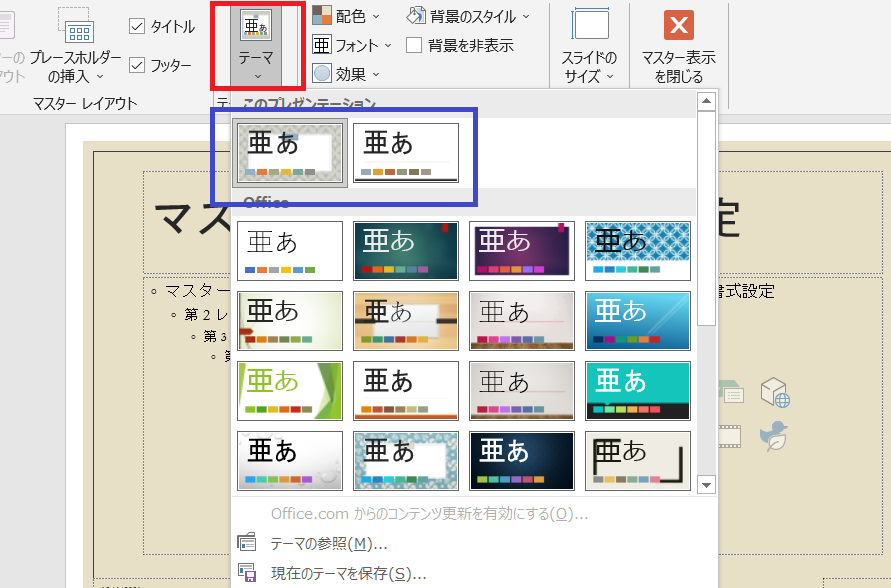Screen dimensions: 891x588
Task: Click the フォント (Fonts) icon in the ribbon
Action: click(320, 44)
